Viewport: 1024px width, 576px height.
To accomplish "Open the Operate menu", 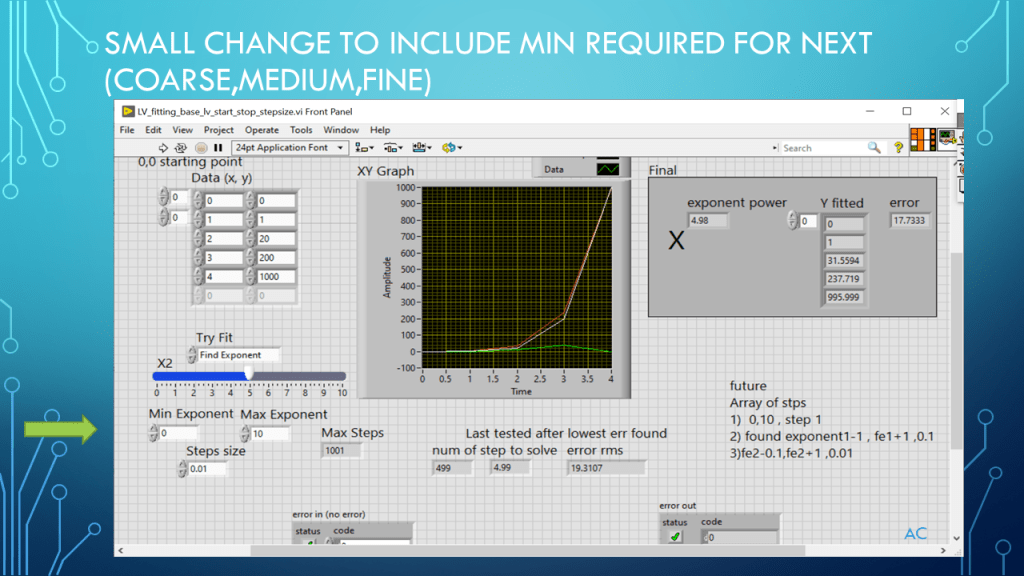I will coord(262,130).
